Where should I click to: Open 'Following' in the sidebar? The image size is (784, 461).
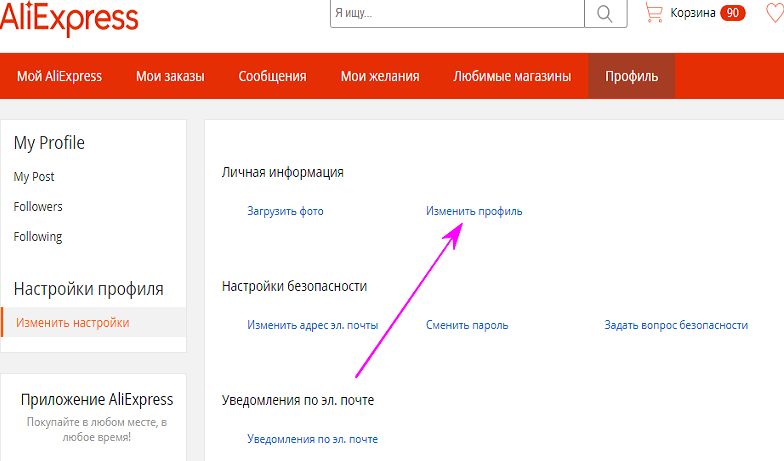coord(38,236)
